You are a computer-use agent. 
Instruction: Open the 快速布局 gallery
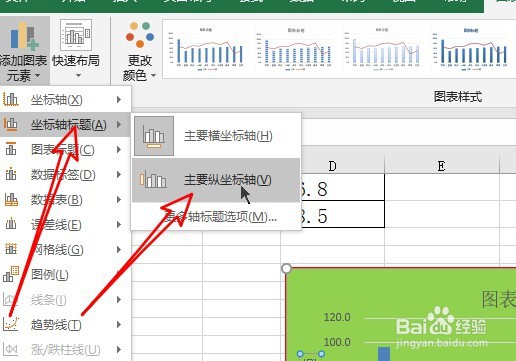(x=76, y=50)
